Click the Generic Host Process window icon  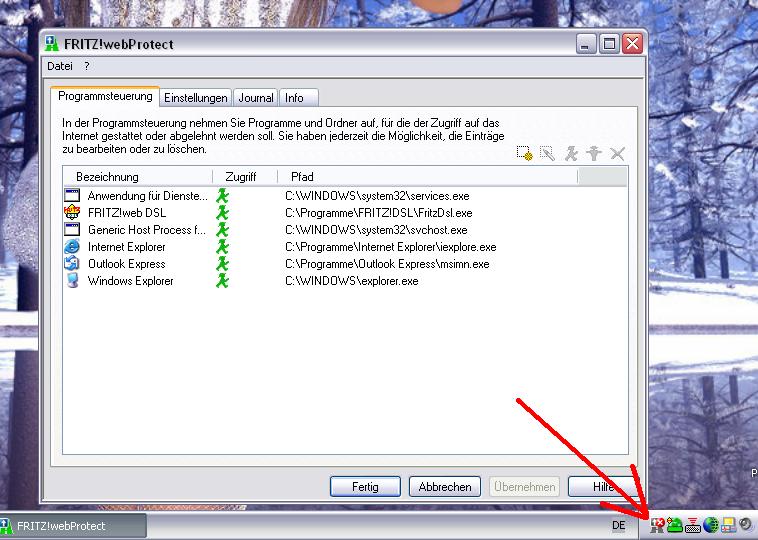point(72,229)
